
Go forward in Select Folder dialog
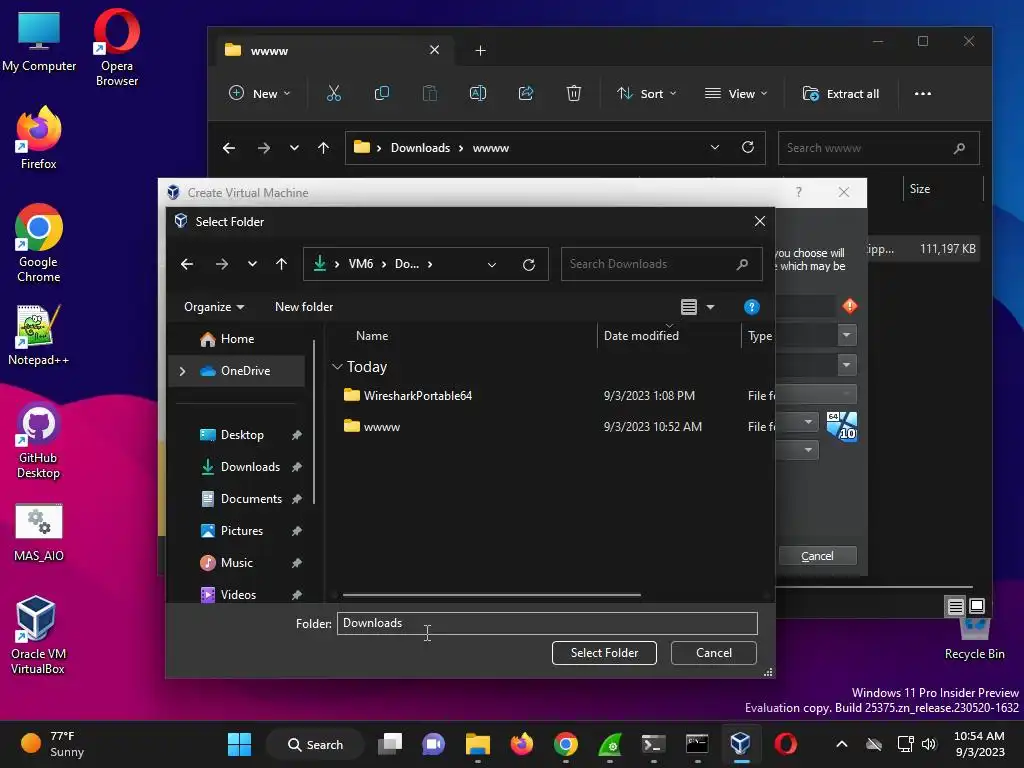222,264
